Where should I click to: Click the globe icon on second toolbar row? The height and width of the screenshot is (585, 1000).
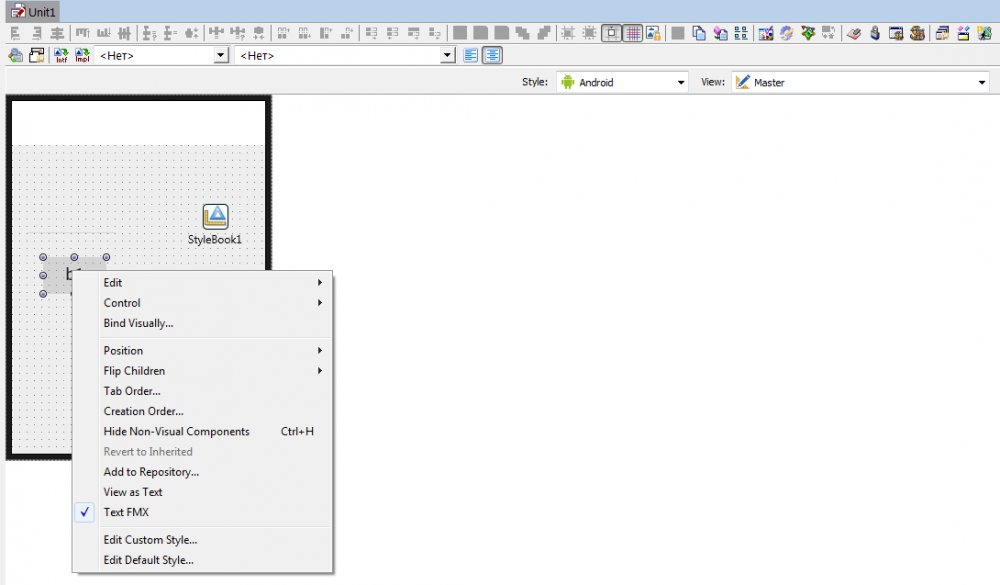pyautogui.click(x=15, y=56)
